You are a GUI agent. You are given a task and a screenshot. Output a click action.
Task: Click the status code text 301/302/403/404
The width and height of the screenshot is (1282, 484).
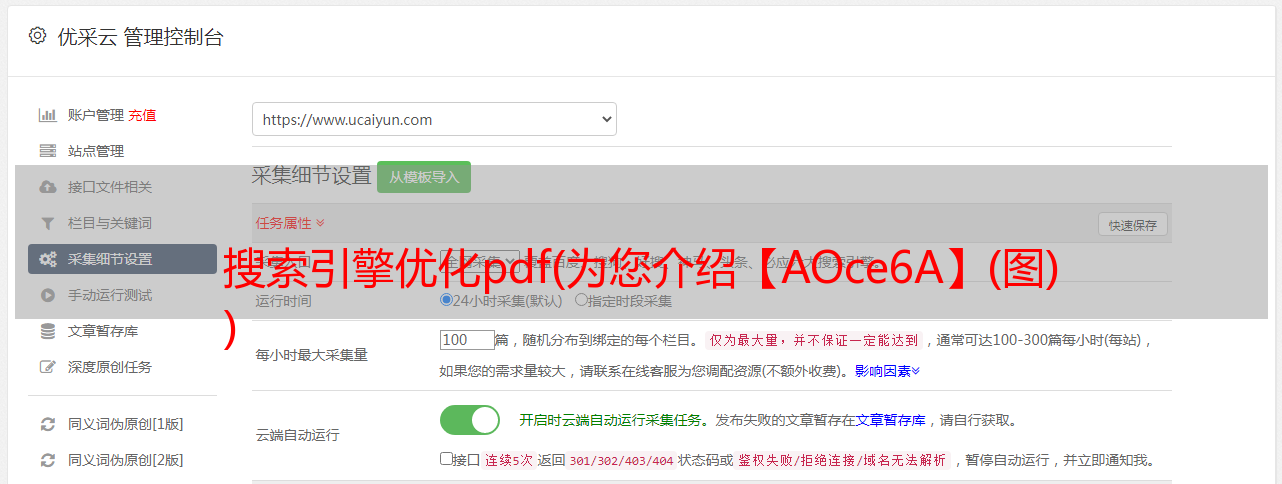(x=621, y=461)
